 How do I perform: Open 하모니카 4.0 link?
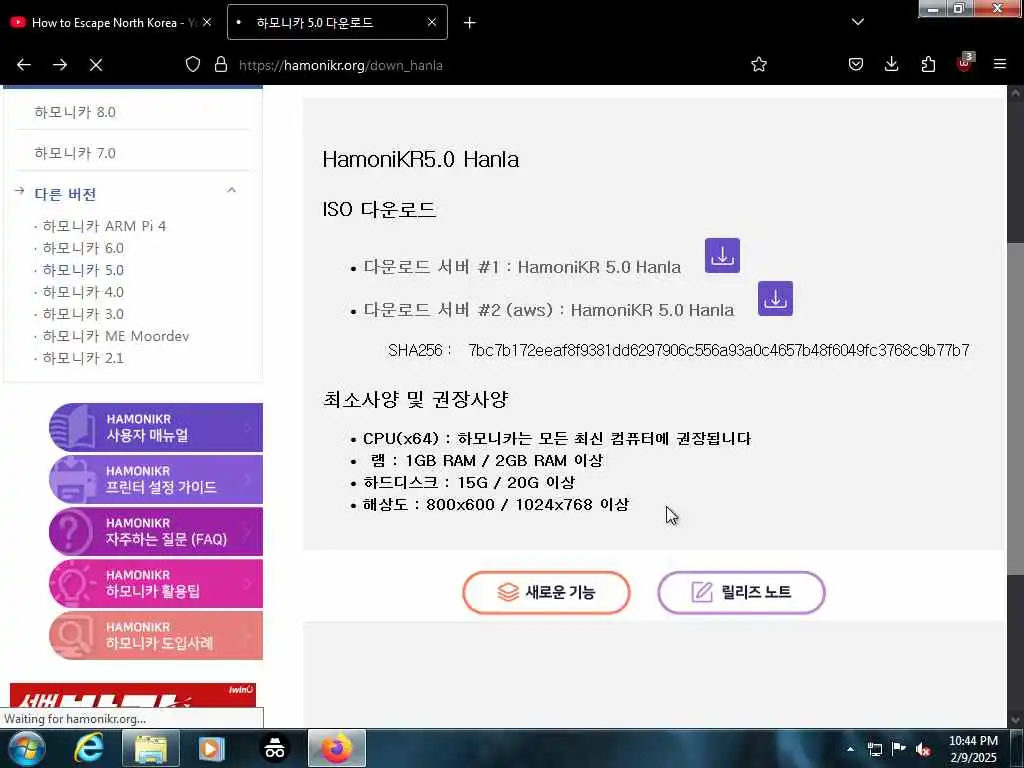click(x=83, y=292)
